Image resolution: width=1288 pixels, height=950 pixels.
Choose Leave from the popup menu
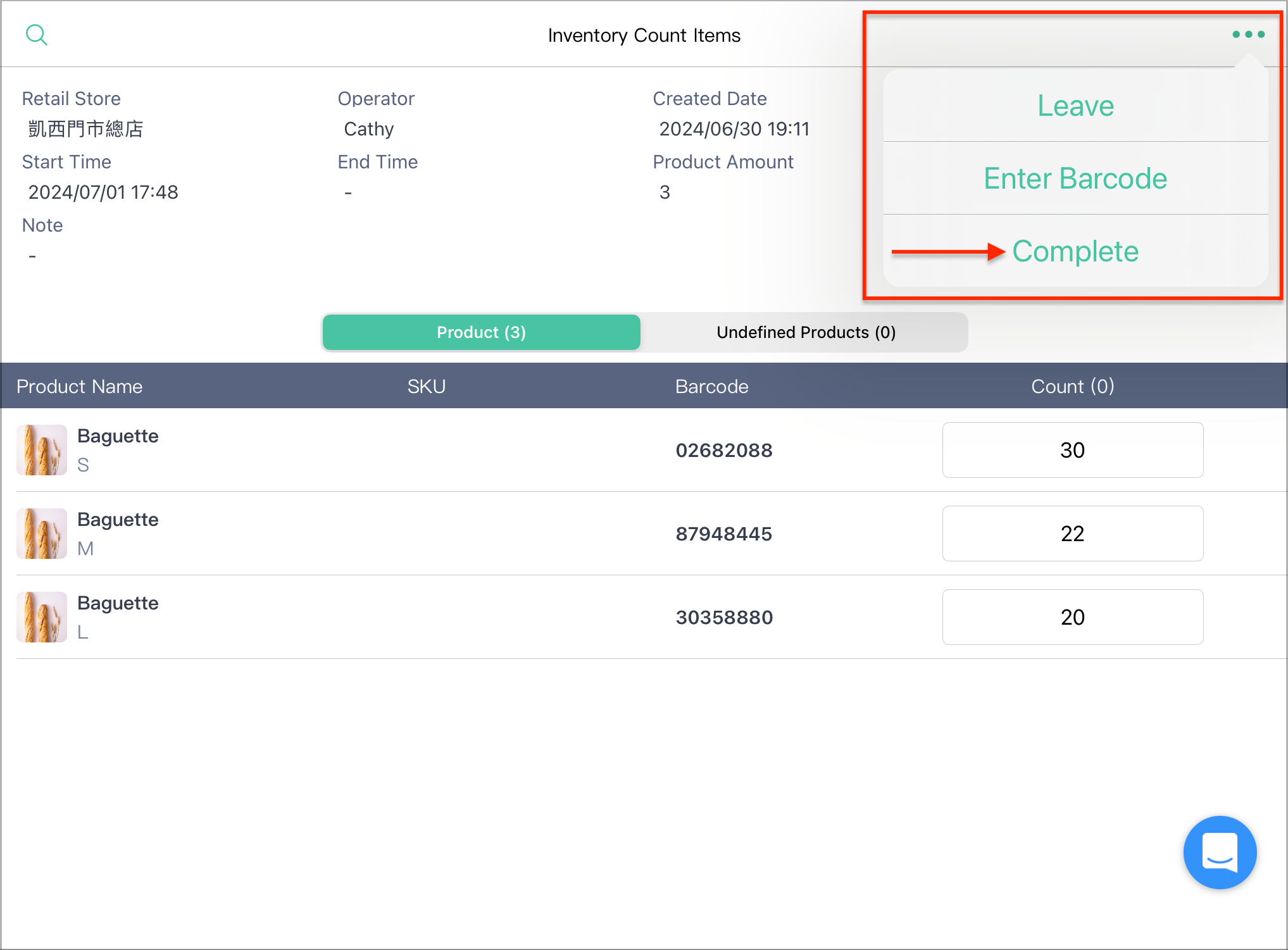pos(1075,106)
